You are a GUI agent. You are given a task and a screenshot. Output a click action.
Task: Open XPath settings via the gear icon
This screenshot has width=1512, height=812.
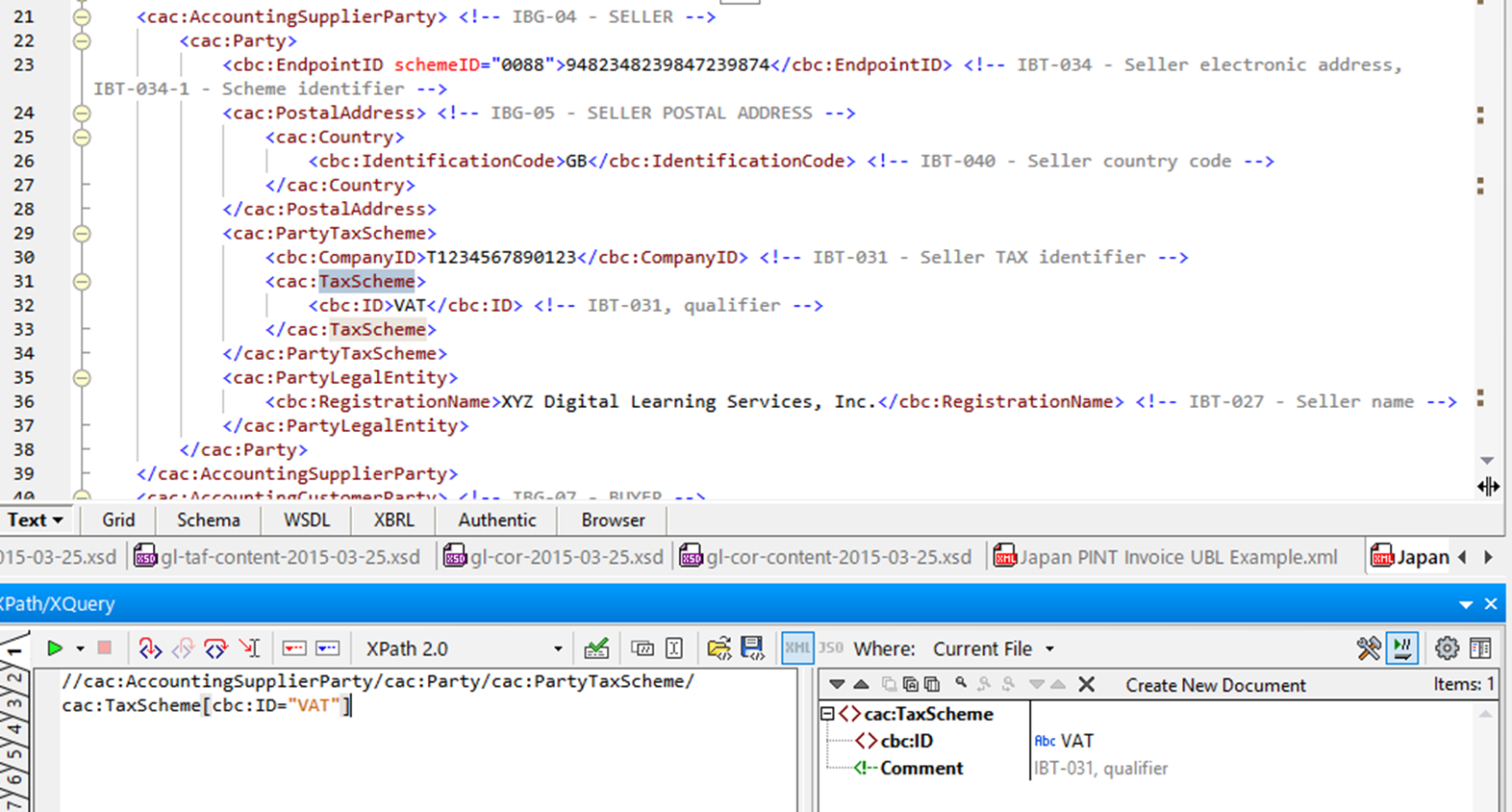point(1446,648)
